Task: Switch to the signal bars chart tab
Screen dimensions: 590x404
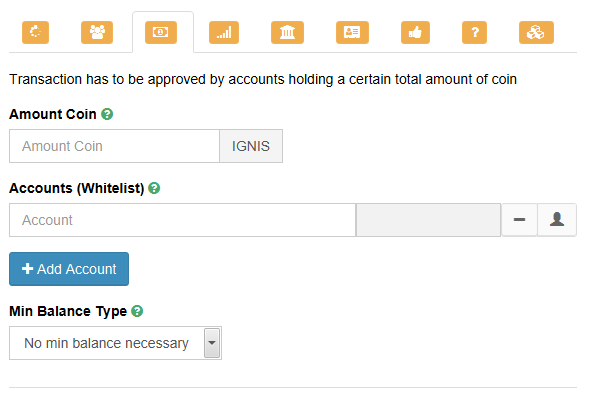Action: (x=224, y=32)
